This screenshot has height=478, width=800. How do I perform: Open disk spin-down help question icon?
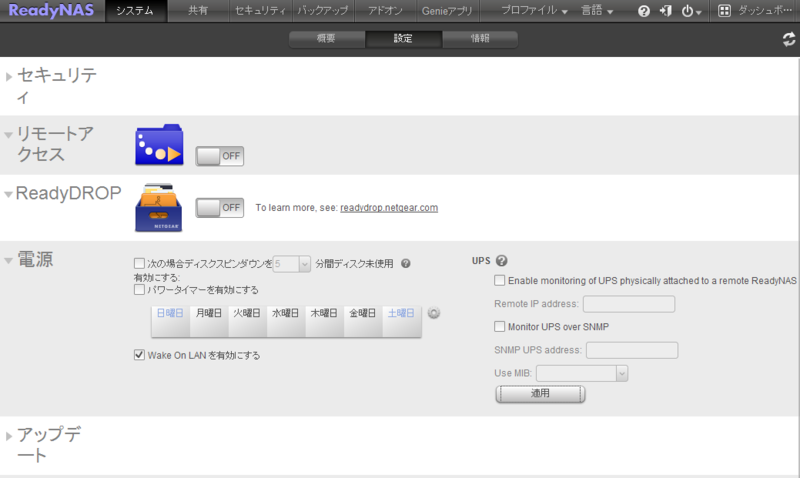point(406,264)
